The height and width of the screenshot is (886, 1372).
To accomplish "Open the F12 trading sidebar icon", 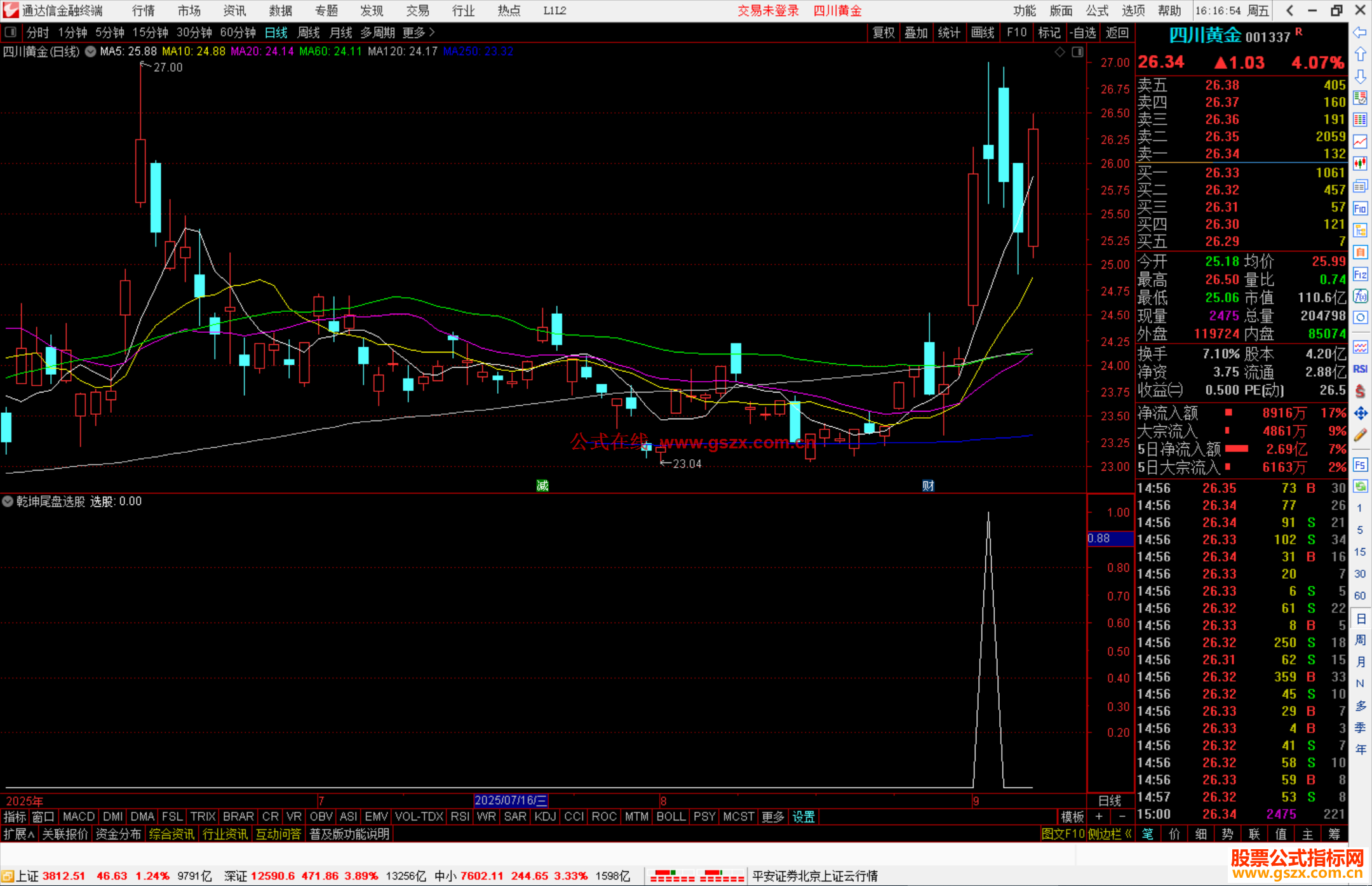I will pyautogui.click(x=1360, y=274).
